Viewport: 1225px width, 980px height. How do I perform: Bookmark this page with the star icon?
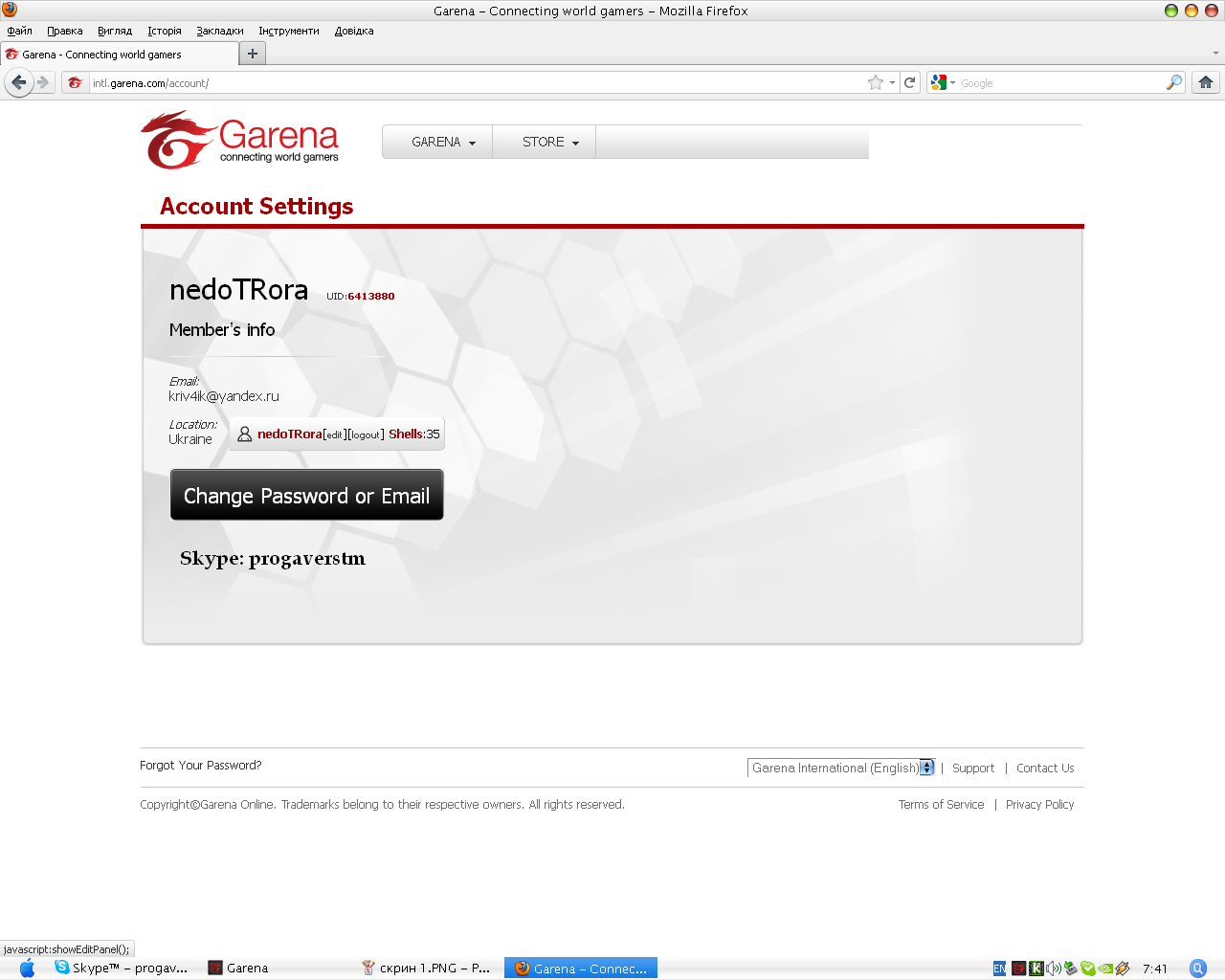point(875,82)
